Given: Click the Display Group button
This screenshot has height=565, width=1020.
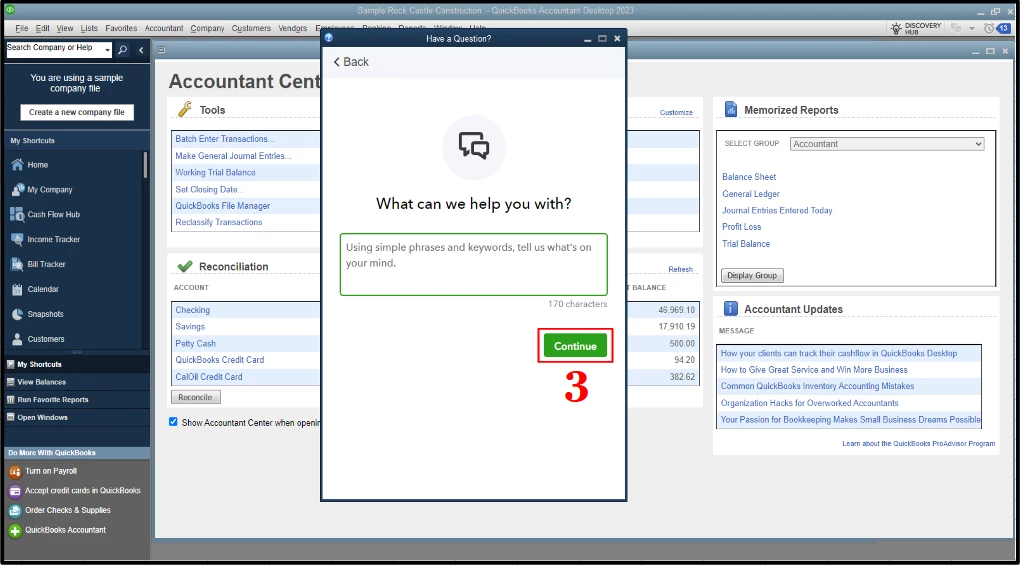Looking at the screenshot, I should tap(752, 276).
